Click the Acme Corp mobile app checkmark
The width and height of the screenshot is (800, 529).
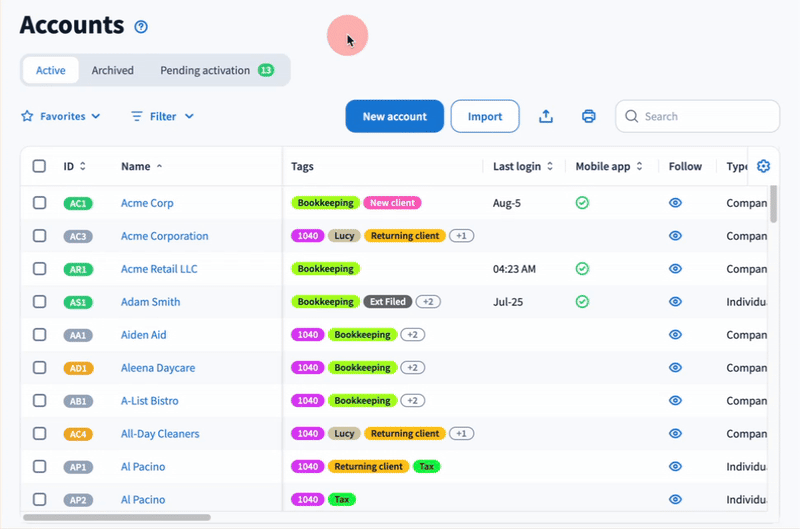coord(582,203)
